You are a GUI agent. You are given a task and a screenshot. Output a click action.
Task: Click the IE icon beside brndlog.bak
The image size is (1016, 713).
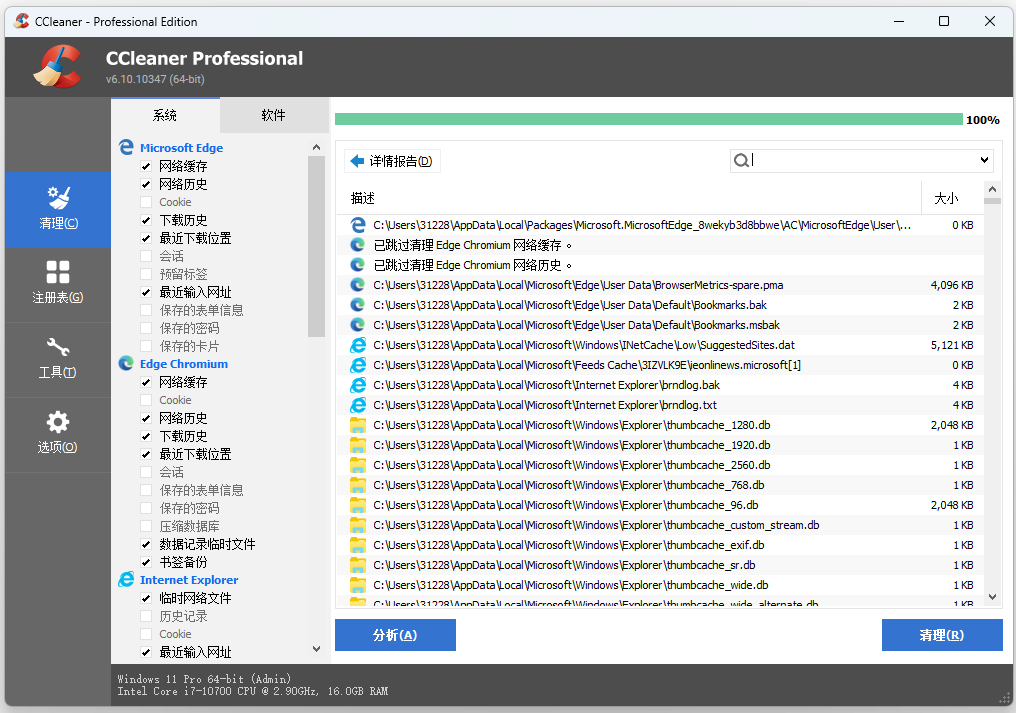pos(358,386)
